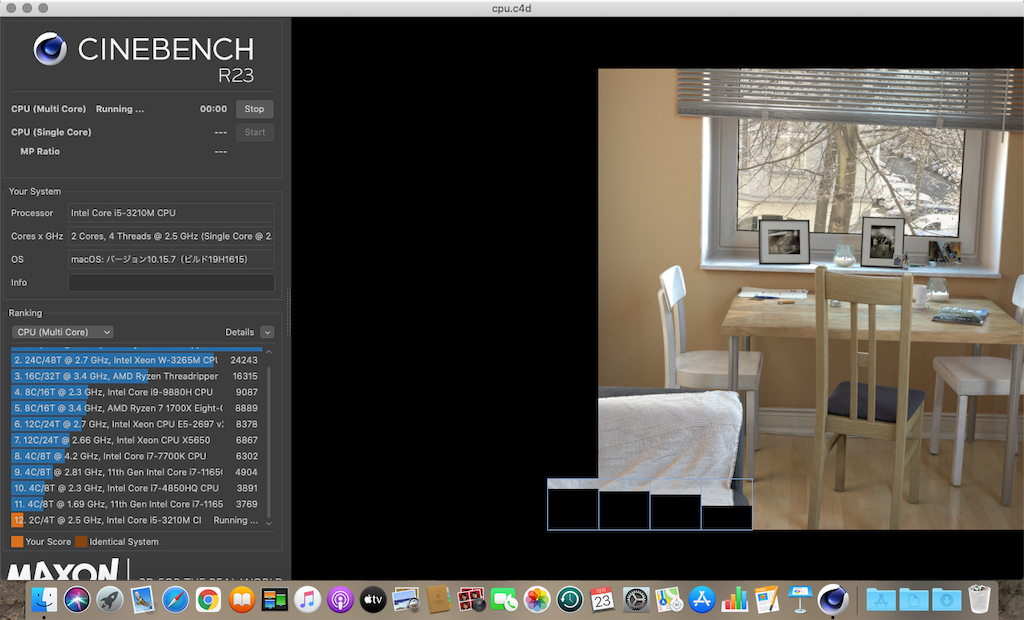Click the empty Info input field
The height and width of the screenshot is (620, 1024).
(171, 282)
